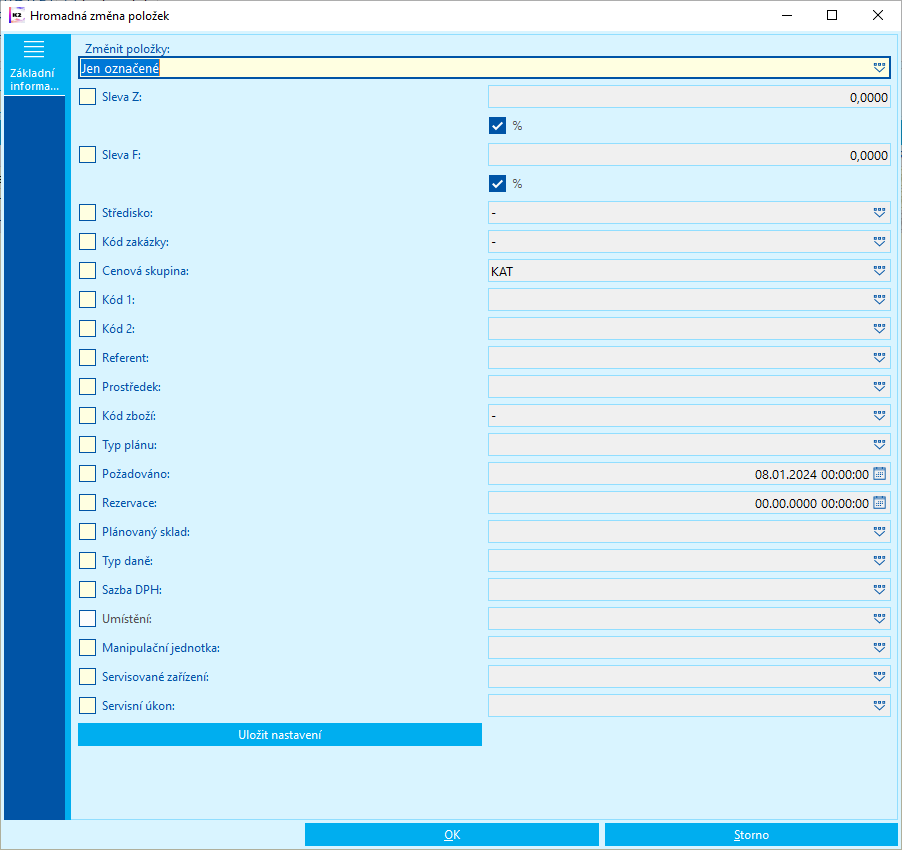Enable the Sazba DPH checkbox

87,589
